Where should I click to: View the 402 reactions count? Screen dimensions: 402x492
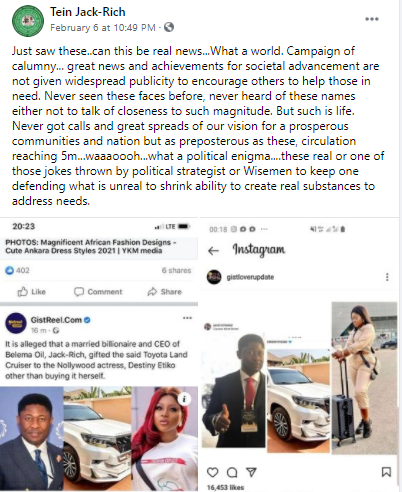point(17,270)
